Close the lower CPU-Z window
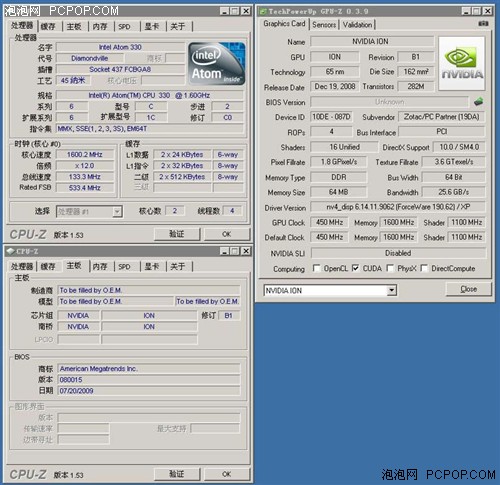500x485 pixels. (x=246, y=251)
